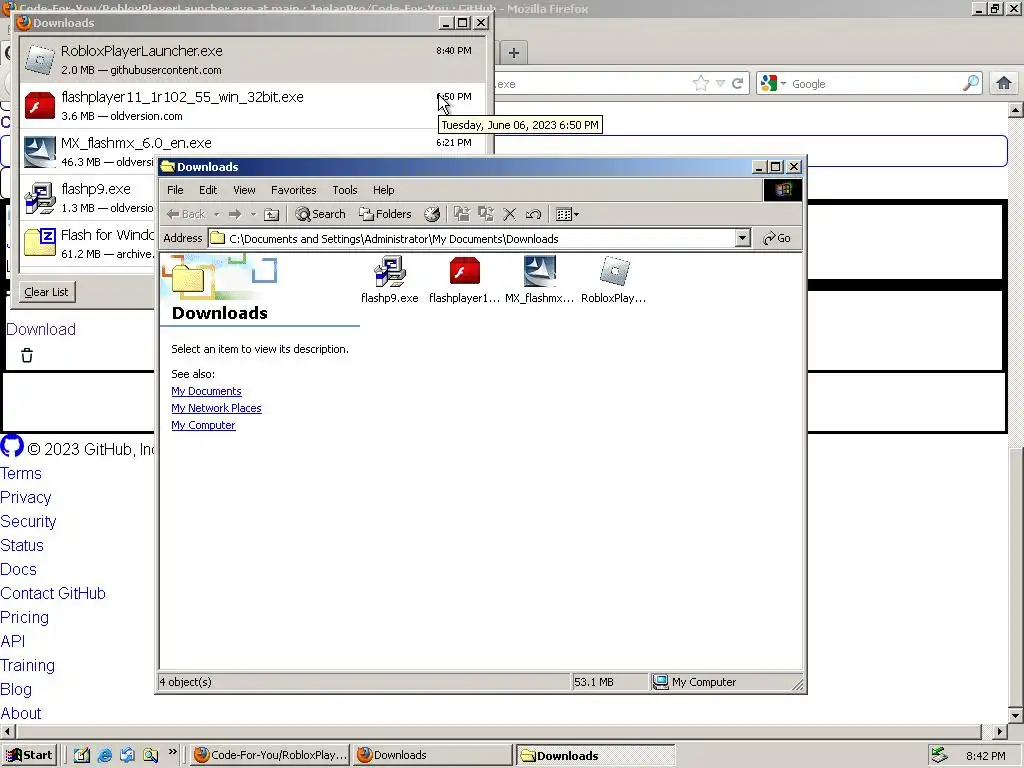Open the Tools menu in Explorer
The height and width of the screenshot is (768, 1024).
tap(345, 190)
